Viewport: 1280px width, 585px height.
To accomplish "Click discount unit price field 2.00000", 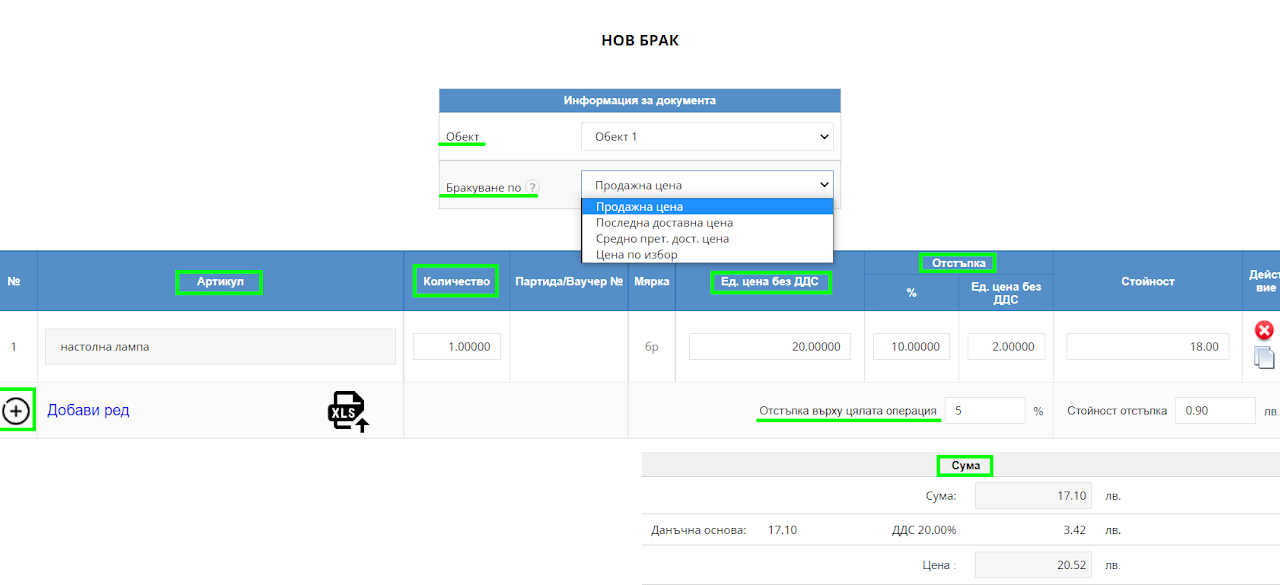I will click(x=1006, y=347).
